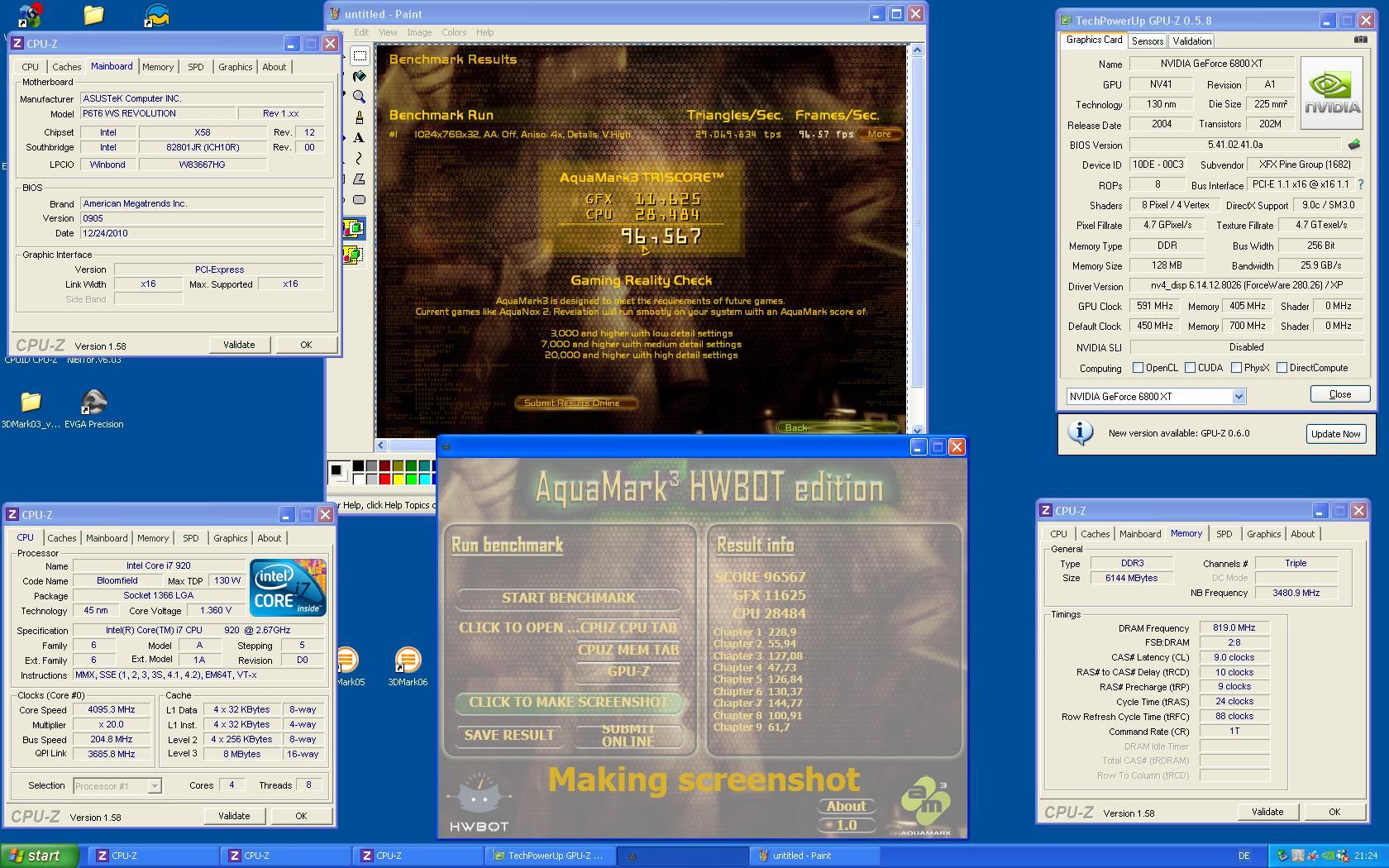Open the Image menu in Paint
Viewport: 1389px width, 868px height.
click(419, 32)
